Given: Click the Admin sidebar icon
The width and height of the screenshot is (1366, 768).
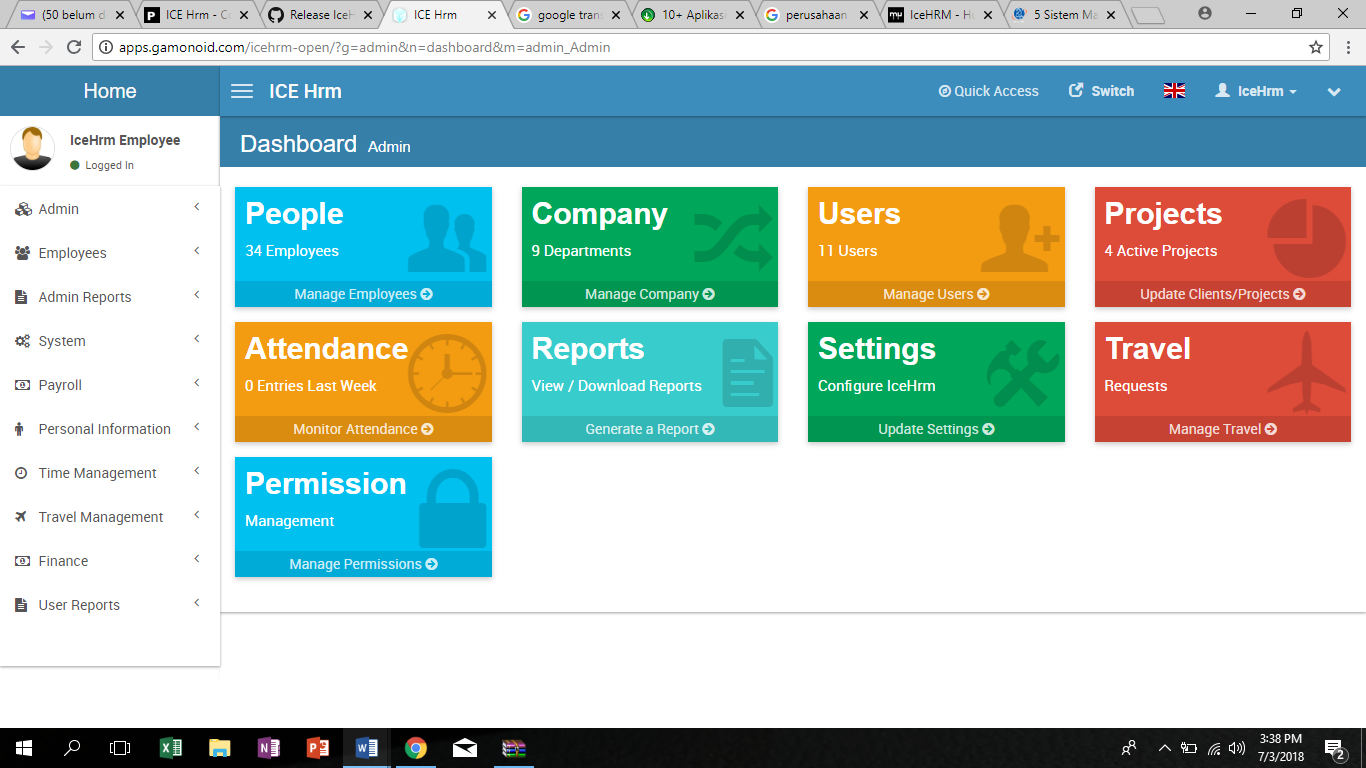Looking at the screenshot, I should [x=22, y=208].
